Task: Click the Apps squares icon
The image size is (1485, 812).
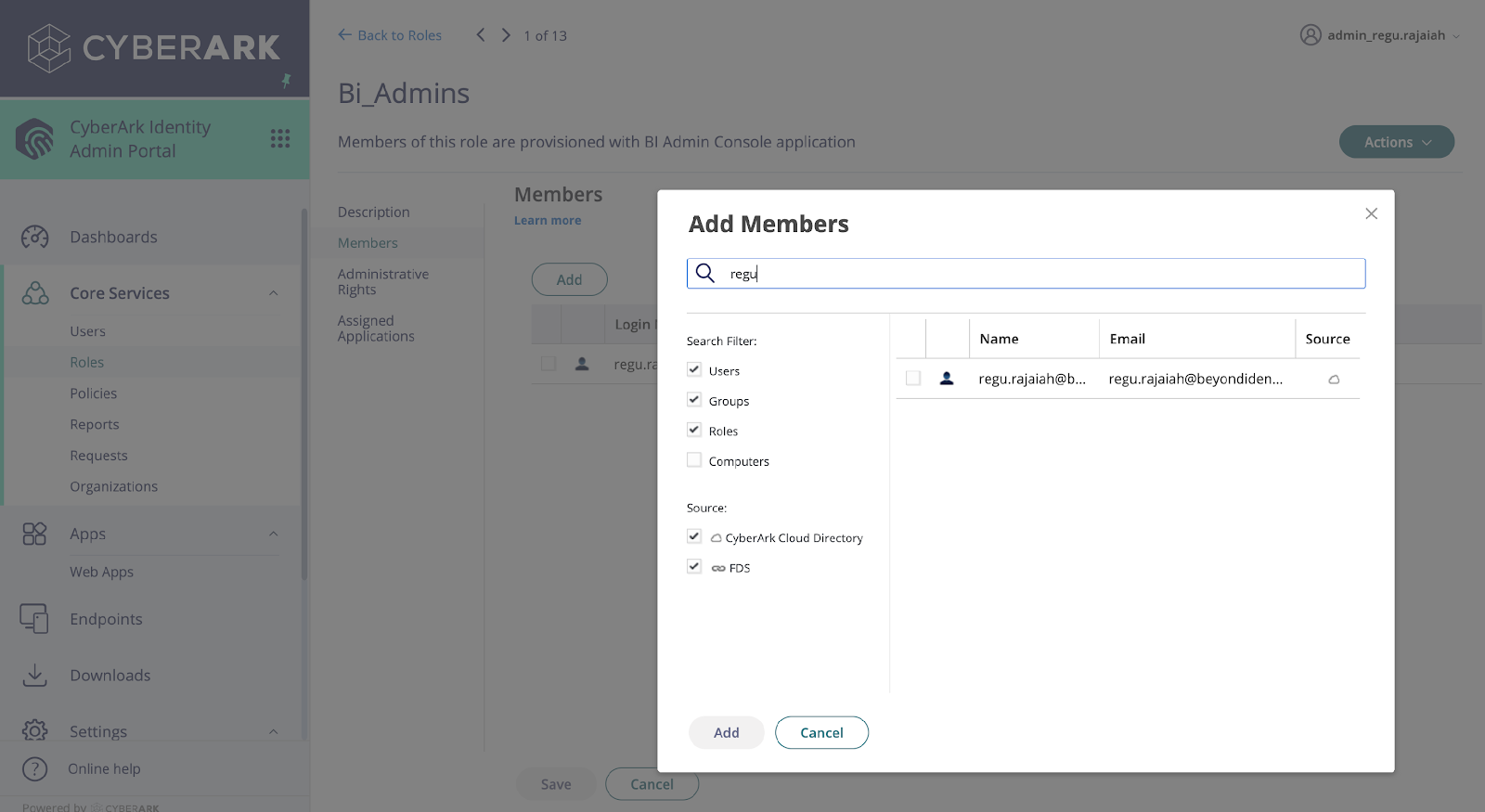Action: click(34, 534)
